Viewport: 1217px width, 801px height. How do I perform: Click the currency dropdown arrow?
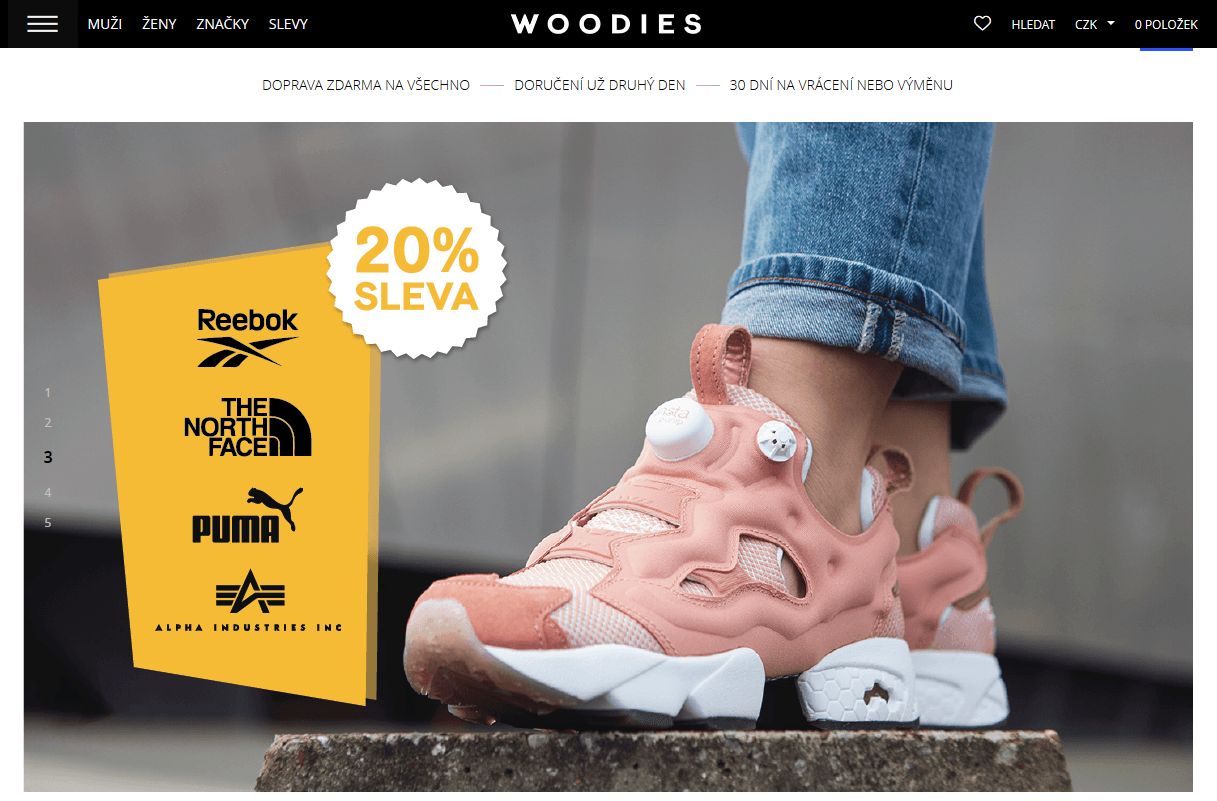pos(1111,23)
